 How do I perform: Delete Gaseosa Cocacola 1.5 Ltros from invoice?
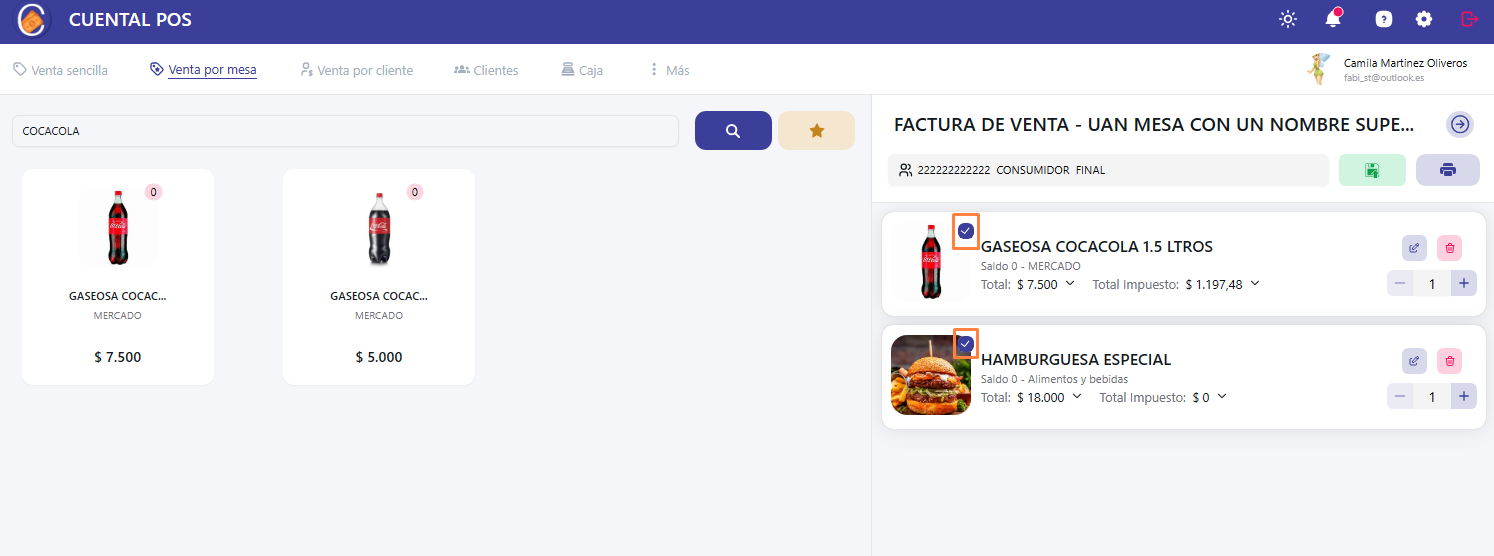tap(1449, 248)
